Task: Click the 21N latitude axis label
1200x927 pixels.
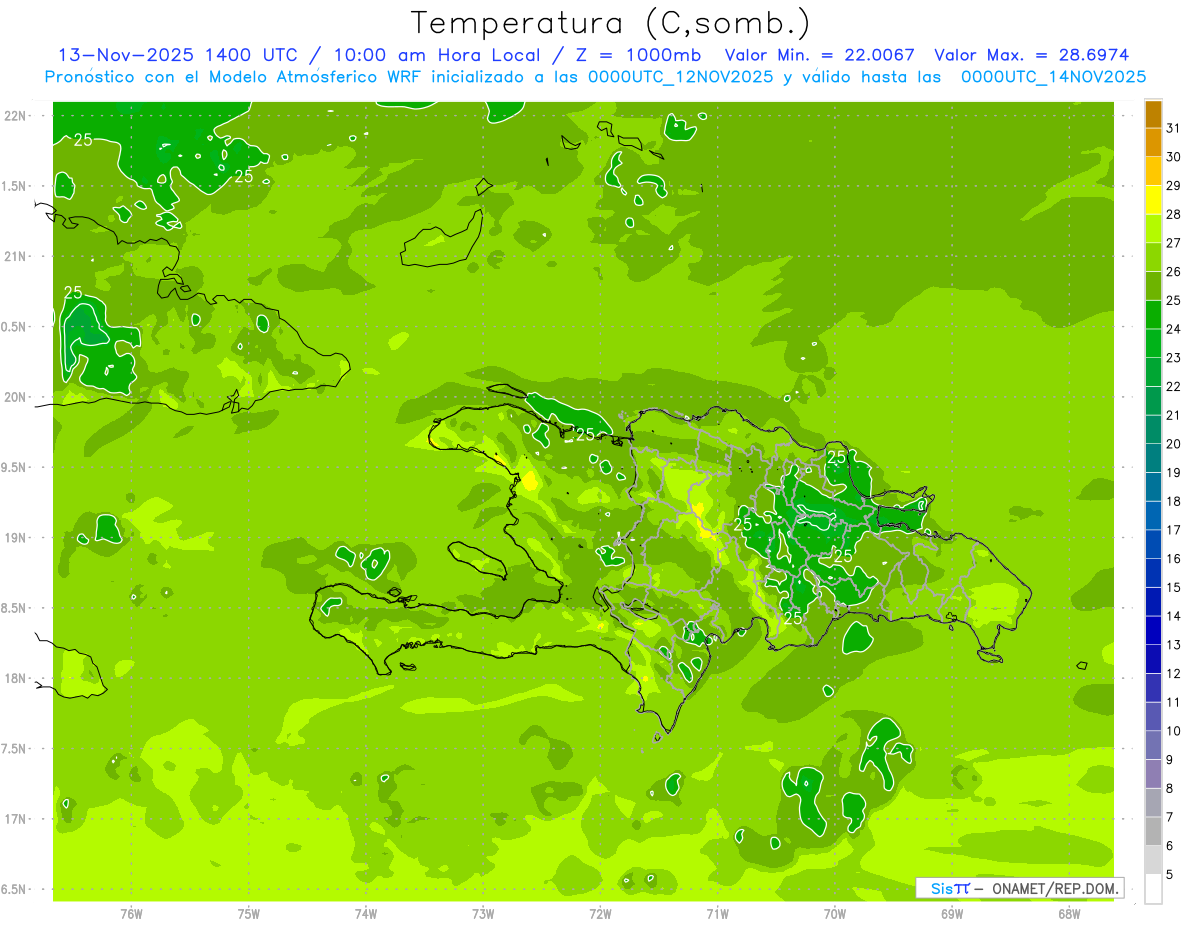Action: pyautogui.click(x=16, y=257)
